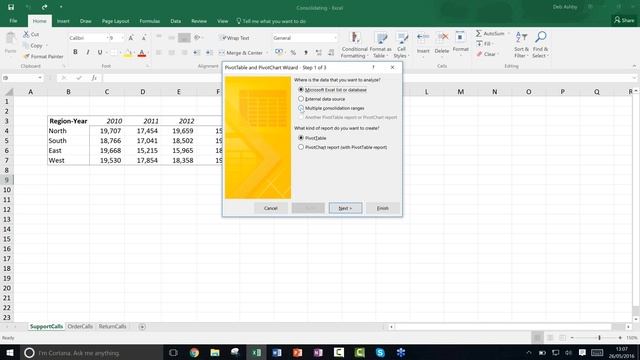The image size is (640, 360).
Task: Click the Share button
Action: [x=624, y=20]
